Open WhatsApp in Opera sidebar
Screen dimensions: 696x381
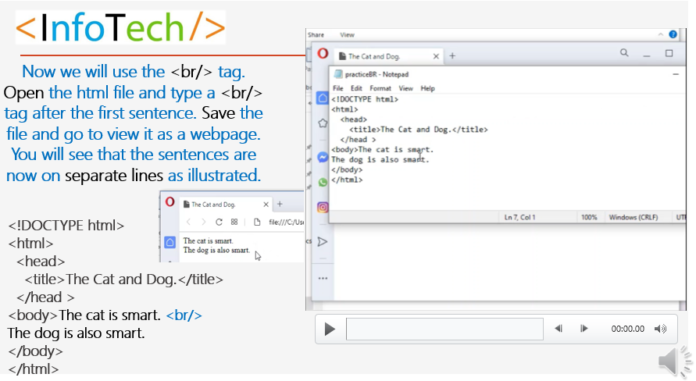click(x=323, y=182)
